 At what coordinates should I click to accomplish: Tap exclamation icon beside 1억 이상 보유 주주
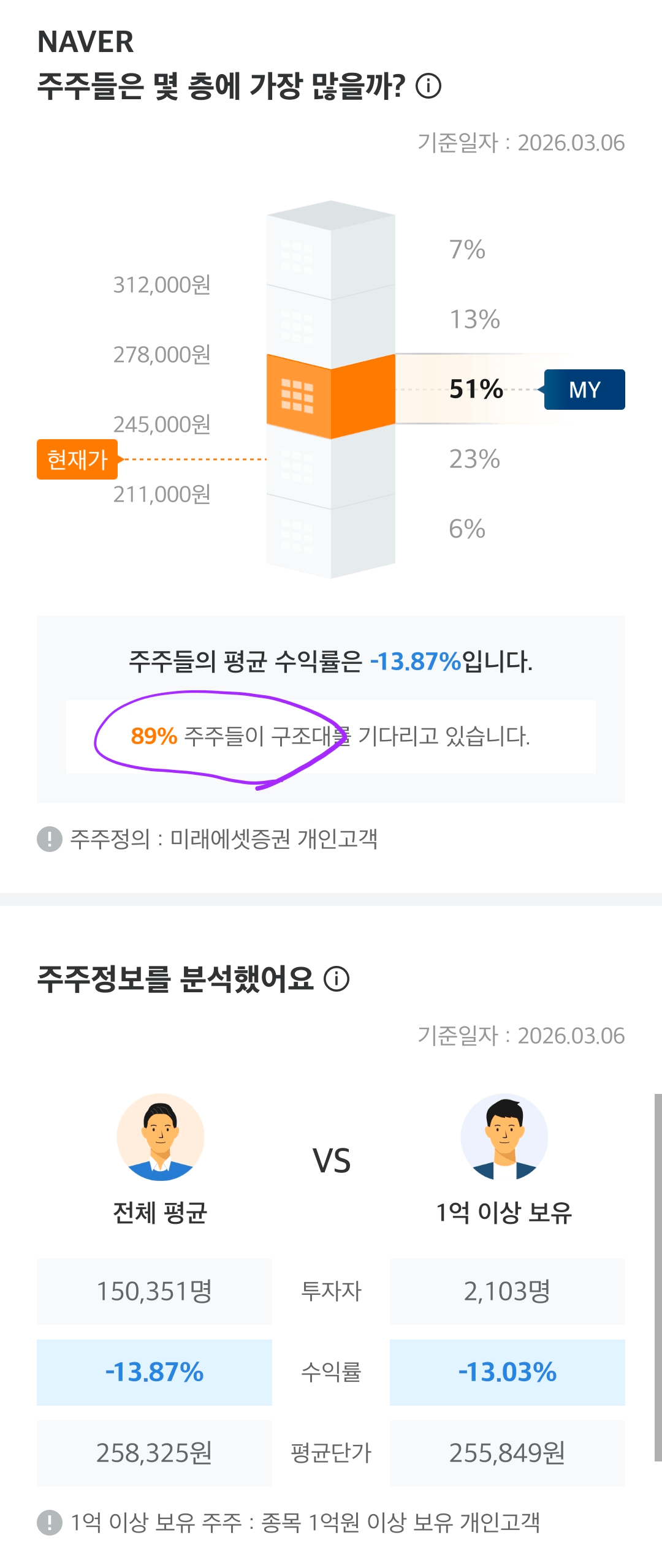pos(50,1522)
